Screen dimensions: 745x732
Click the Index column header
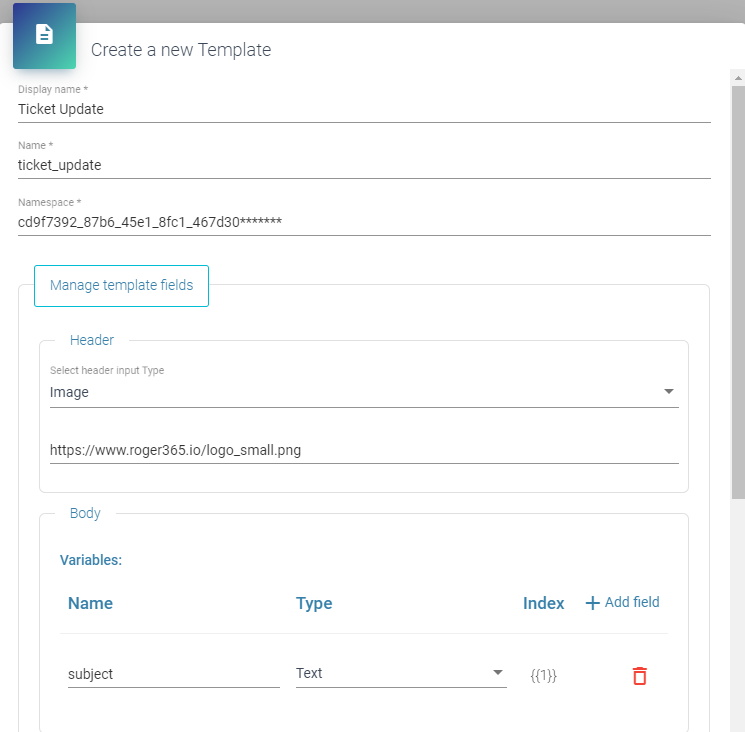pos(543,603)
